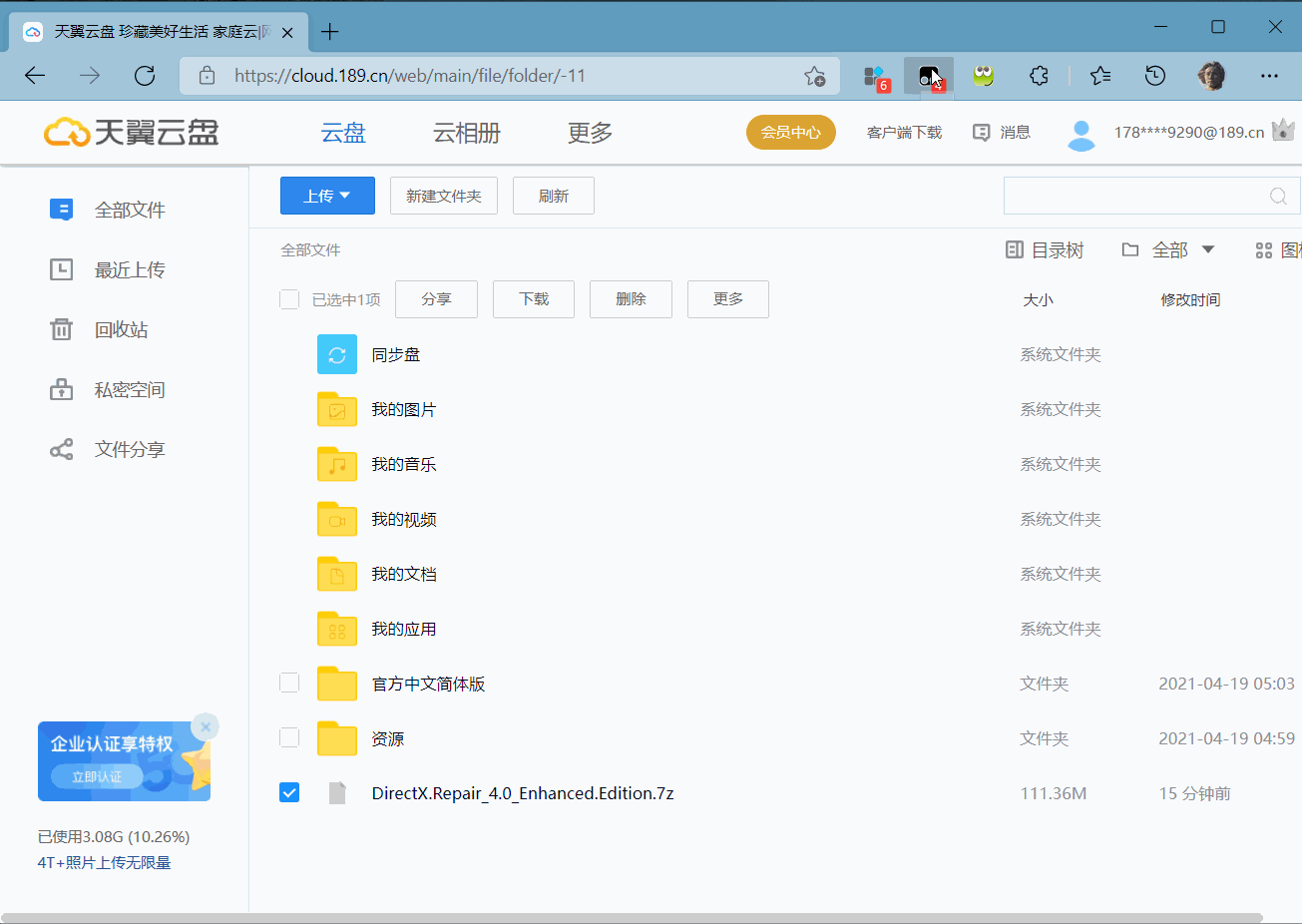Open the 全部 file type filter dropdown

pyautogui.click(x=1168, y=249)
